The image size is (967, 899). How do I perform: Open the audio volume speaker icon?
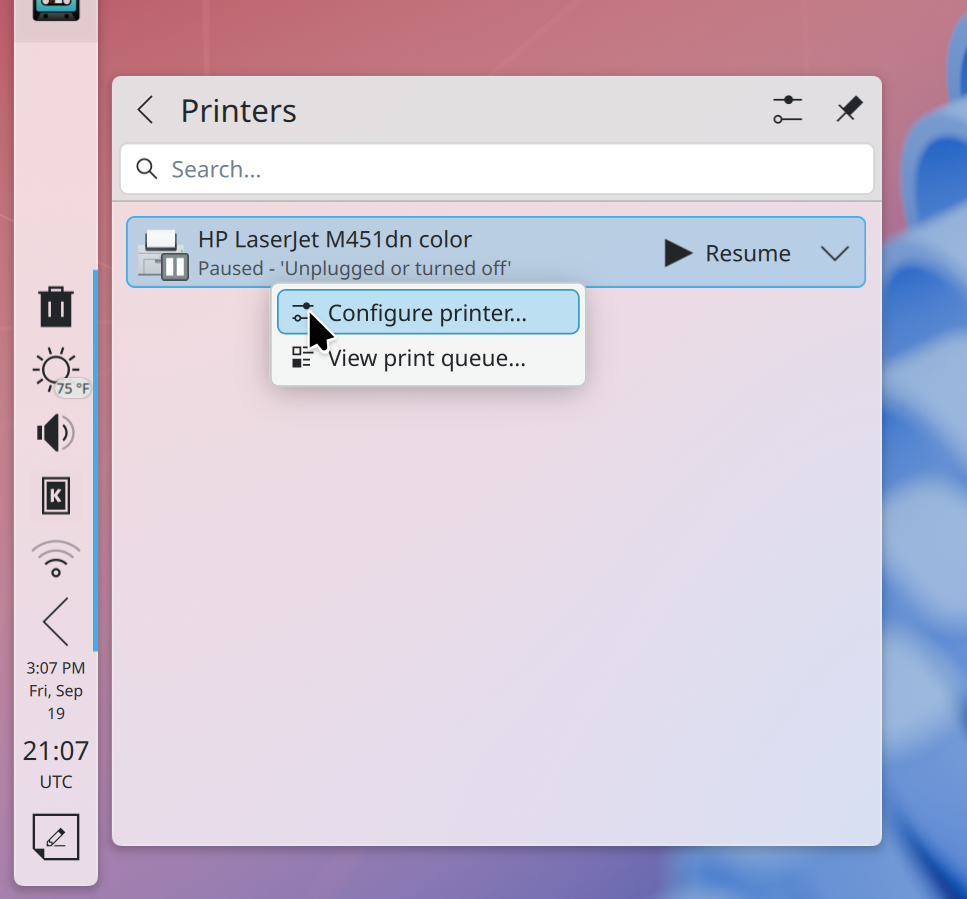[56, 433]
